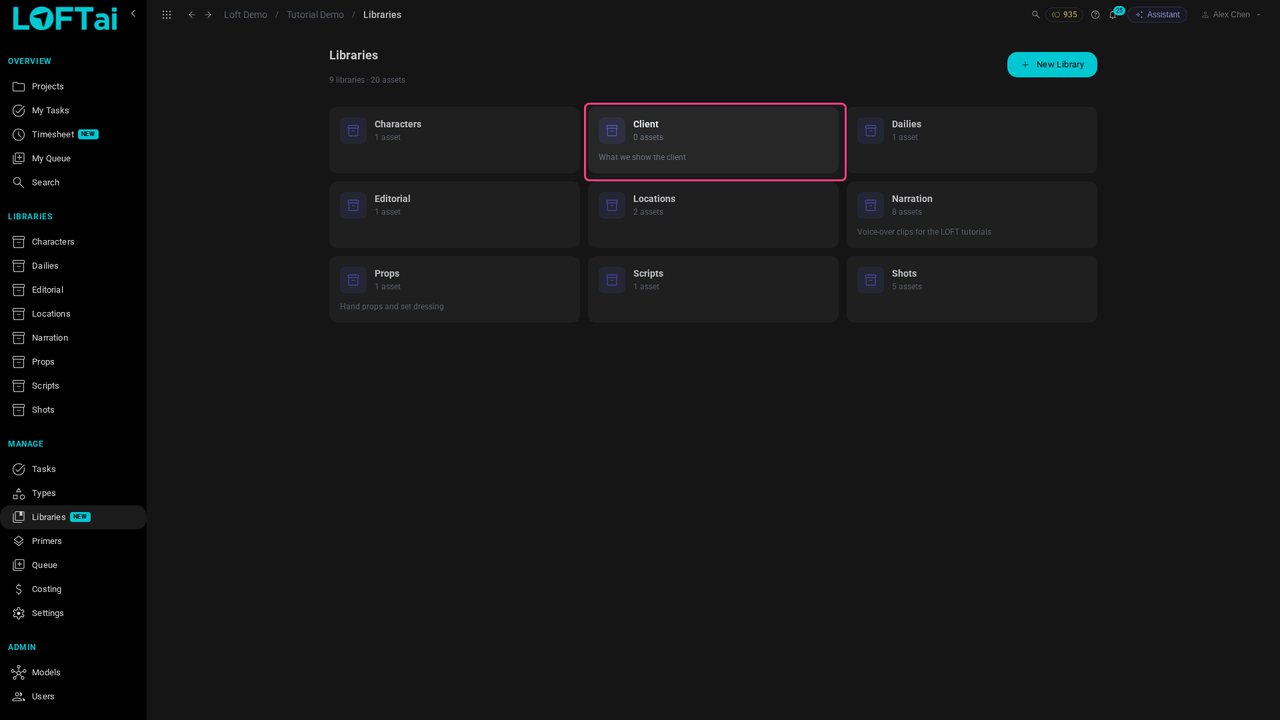Open My Queue
The width and height of the screenshot is (1280, 720).
73,159
